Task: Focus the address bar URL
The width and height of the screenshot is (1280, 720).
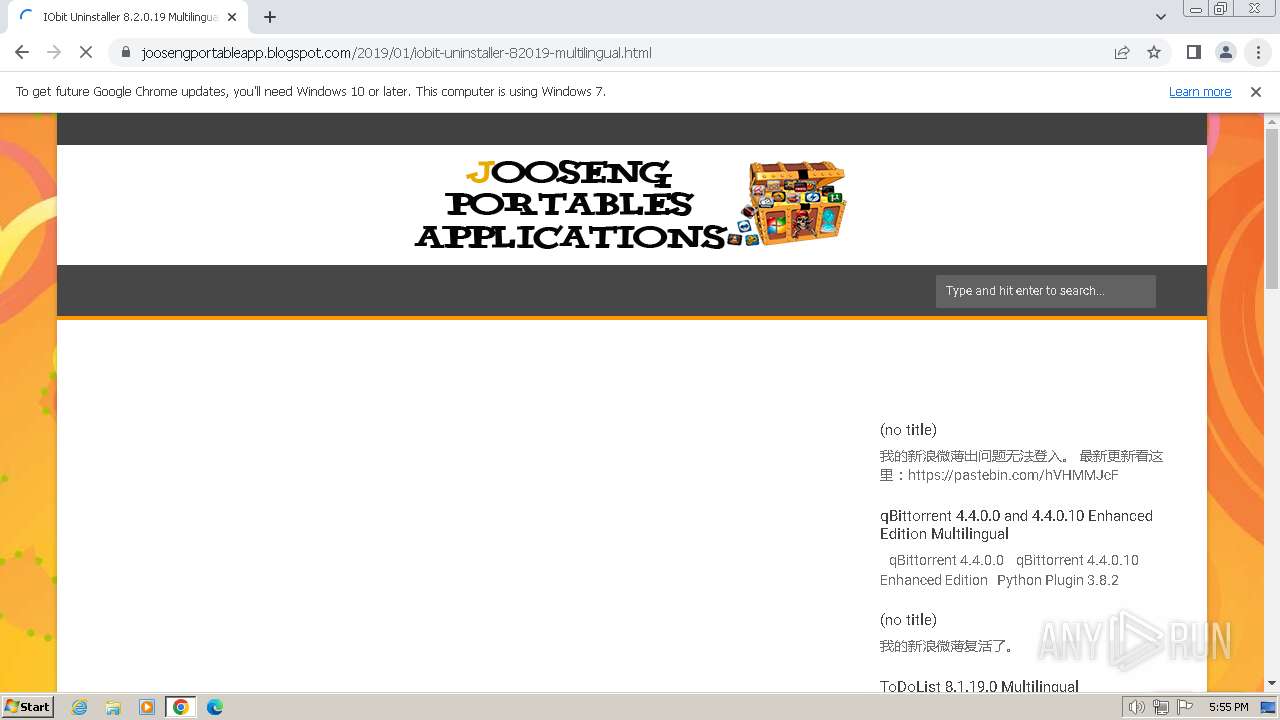Action: click(x=396, y=53)
